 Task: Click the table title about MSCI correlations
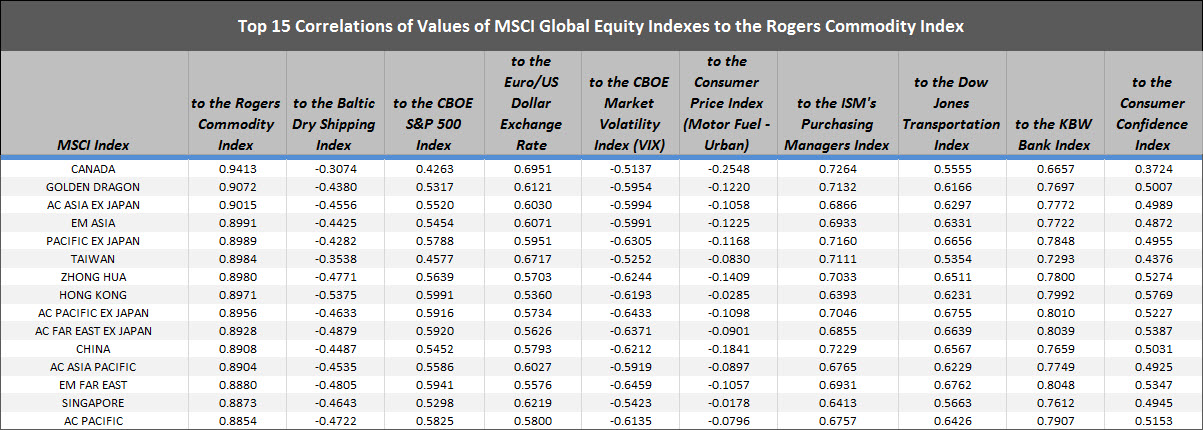pos(601,27)
